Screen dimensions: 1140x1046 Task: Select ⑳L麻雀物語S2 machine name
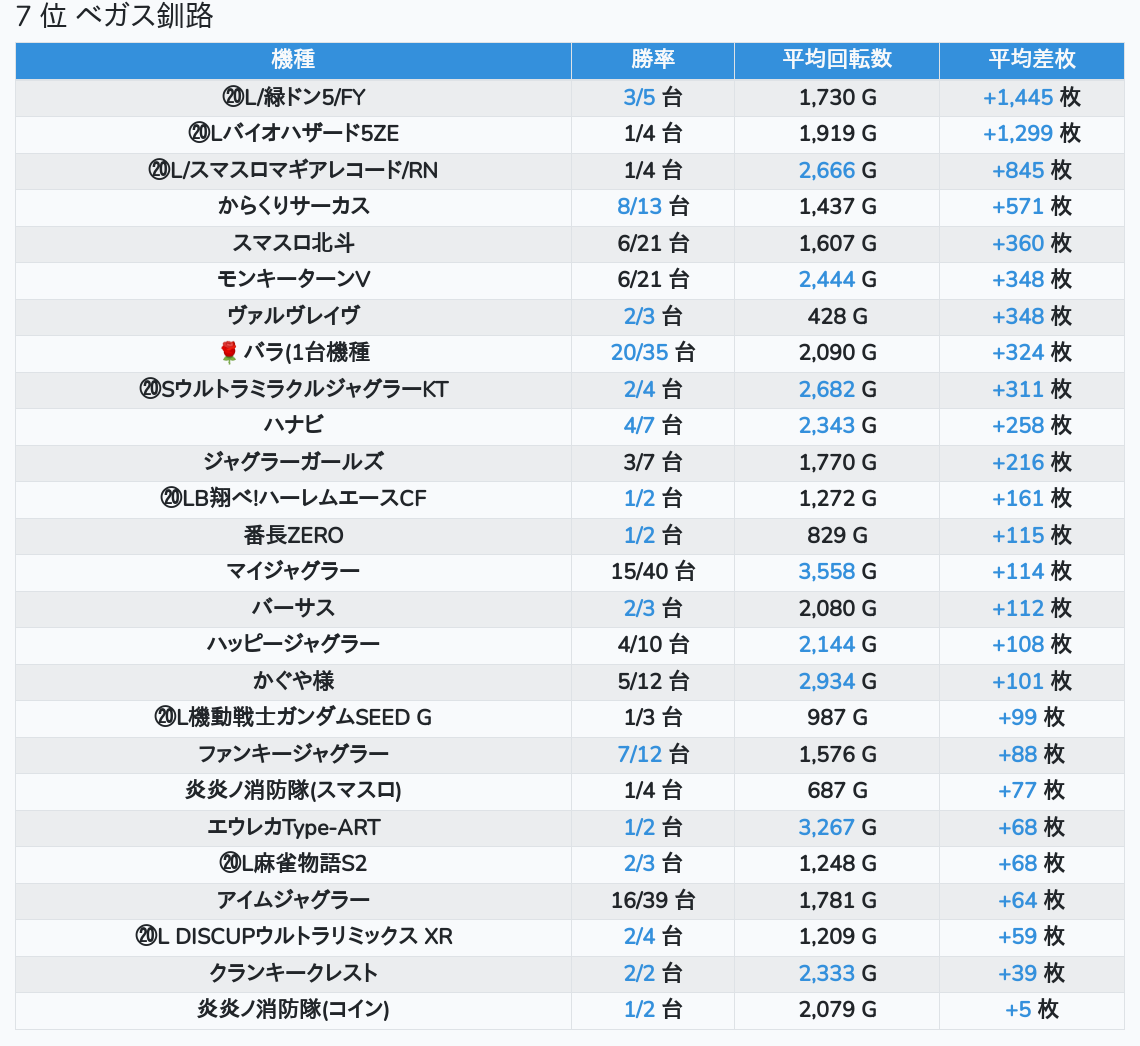293,864
